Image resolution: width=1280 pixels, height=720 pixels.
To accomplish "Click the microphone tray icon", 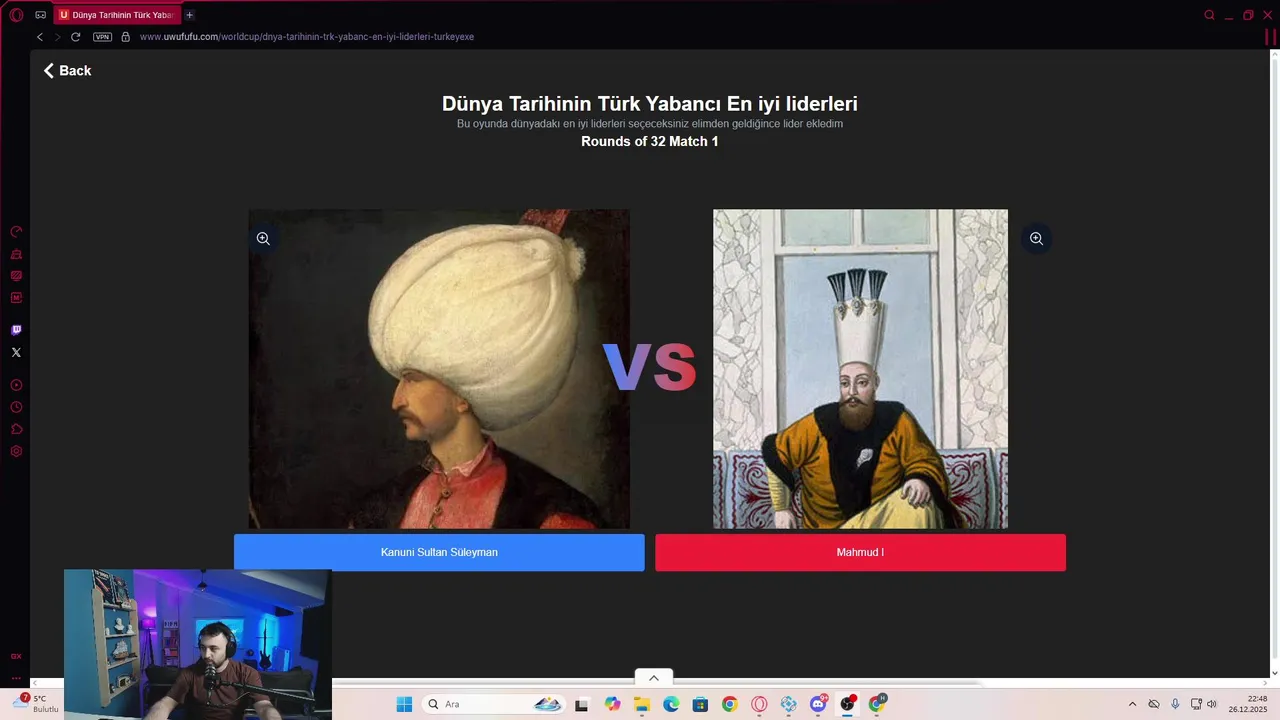I will 1175,704.
